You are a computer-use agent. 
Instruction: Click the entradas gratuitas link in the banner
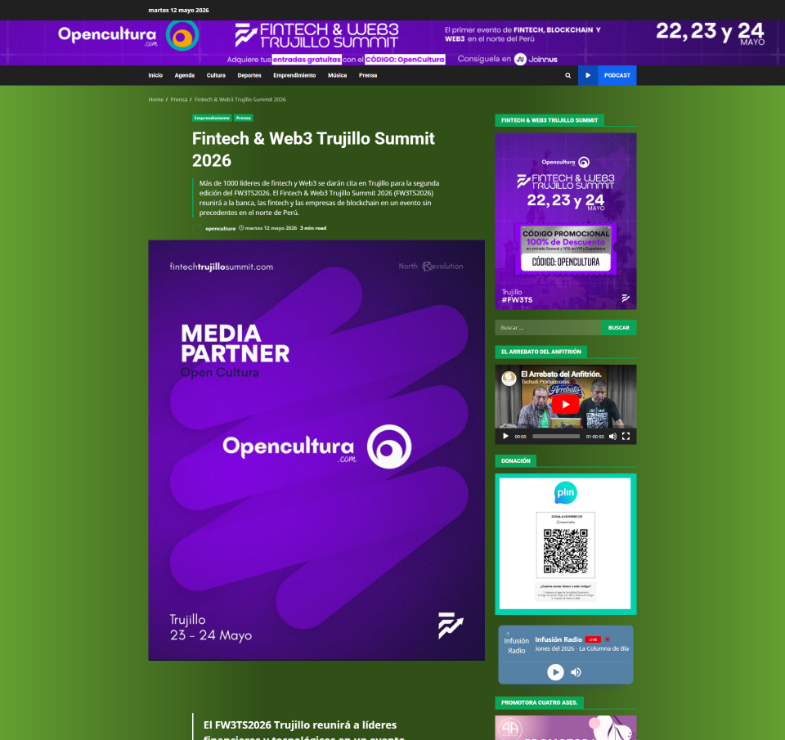(307, 60)
